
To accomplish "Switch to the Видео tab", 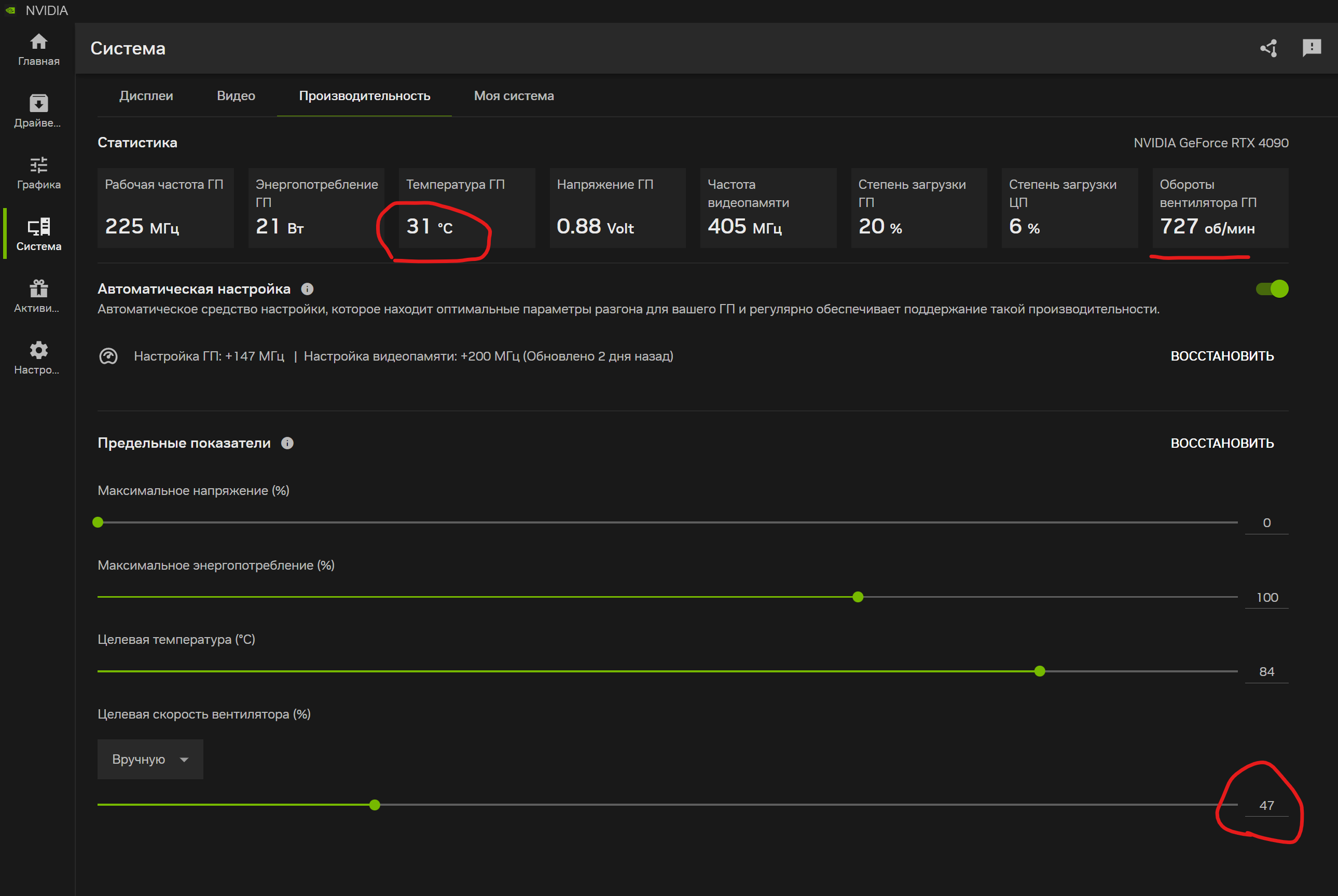I will tap(236, 96).
